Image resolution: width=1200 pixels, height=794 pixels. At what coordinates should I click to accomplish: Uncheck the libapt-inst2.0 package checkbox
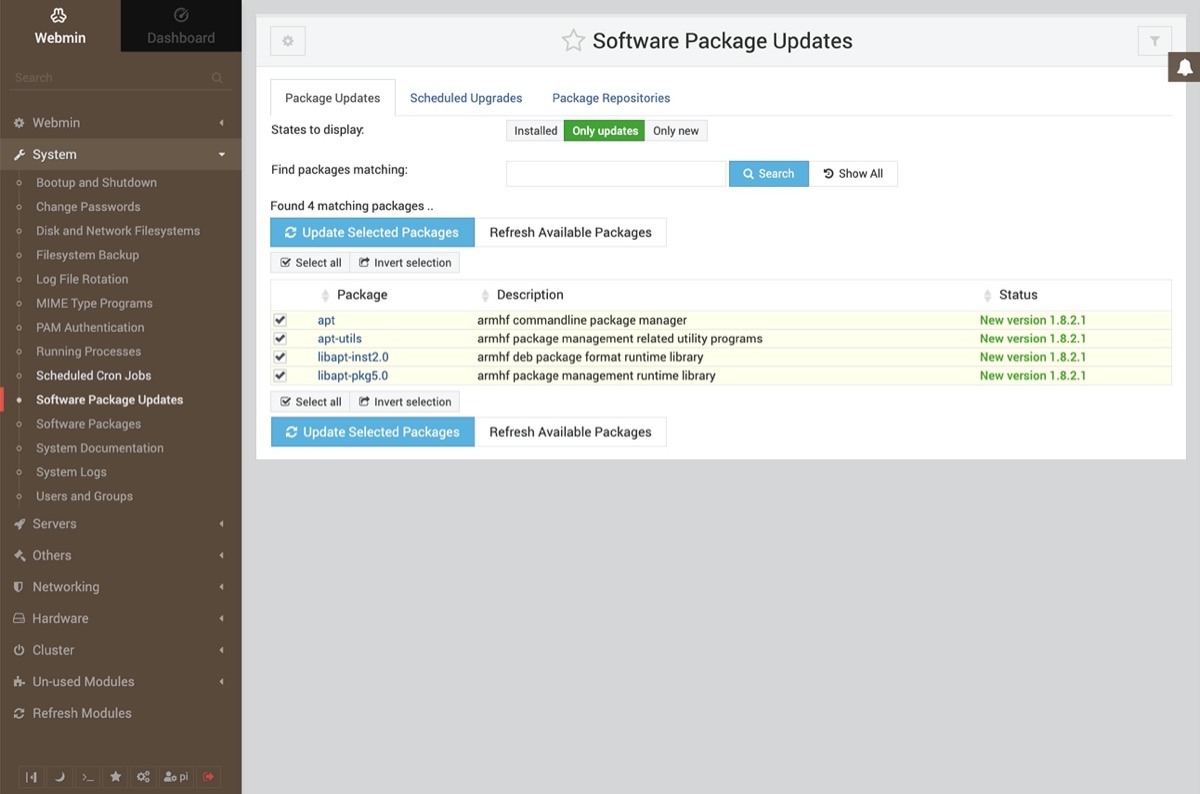(280, 357)
